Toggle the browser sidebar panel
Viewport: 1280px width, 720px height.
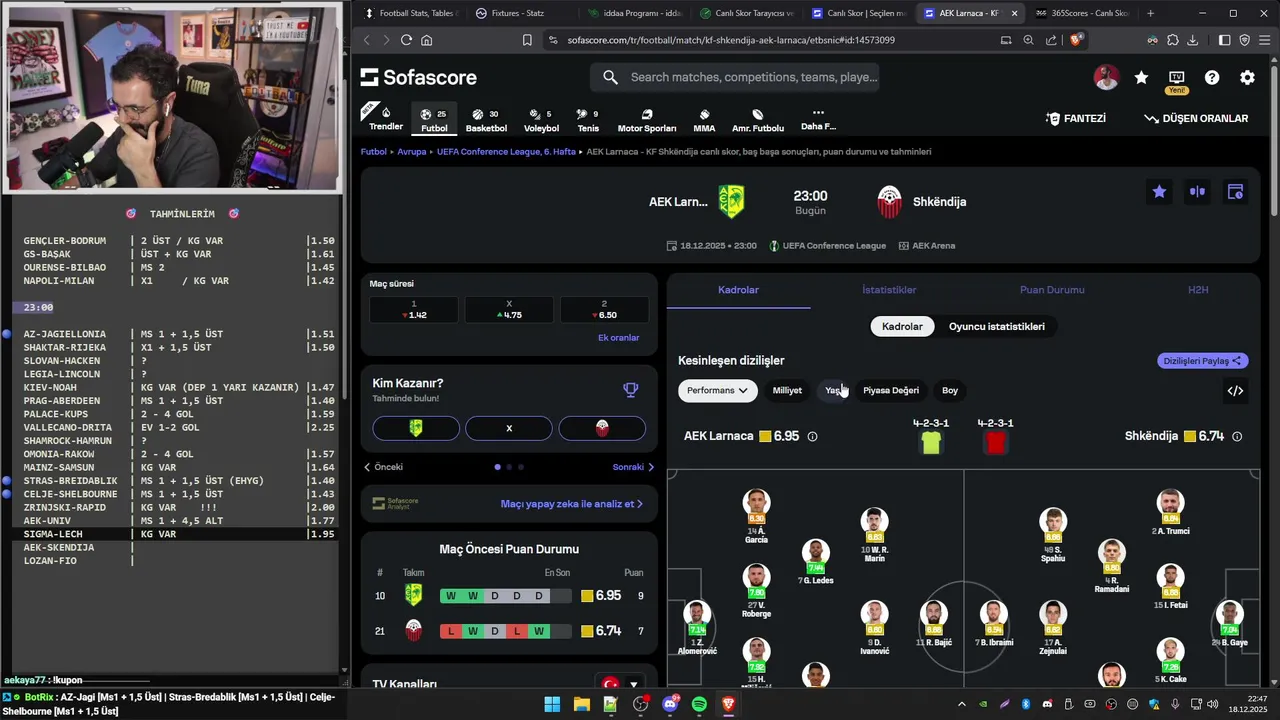[x=1224, y=40]
